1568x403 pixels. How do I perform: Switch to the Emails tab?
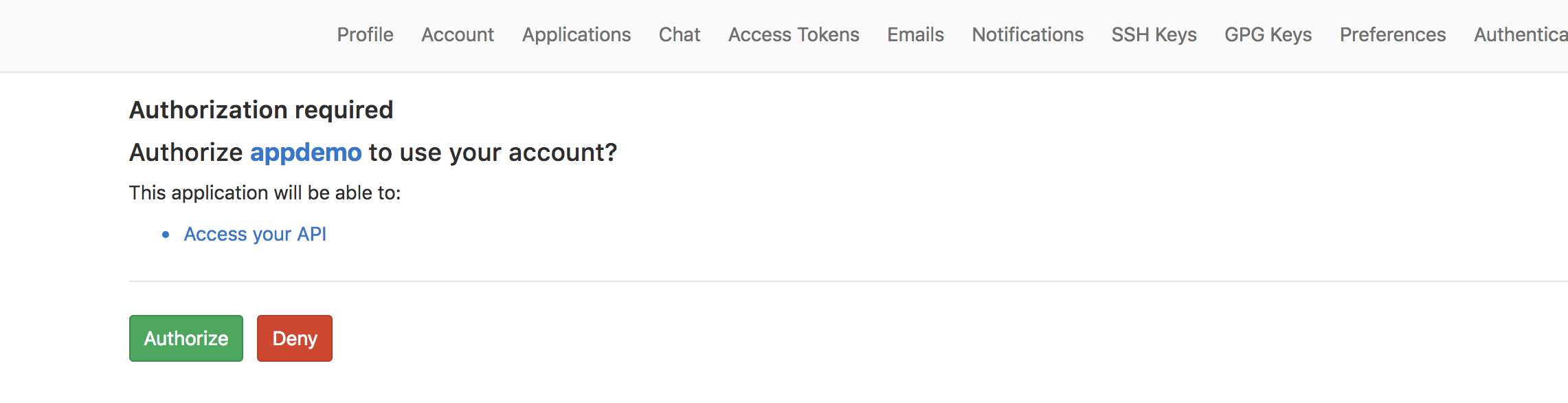(x=915, y=34)
